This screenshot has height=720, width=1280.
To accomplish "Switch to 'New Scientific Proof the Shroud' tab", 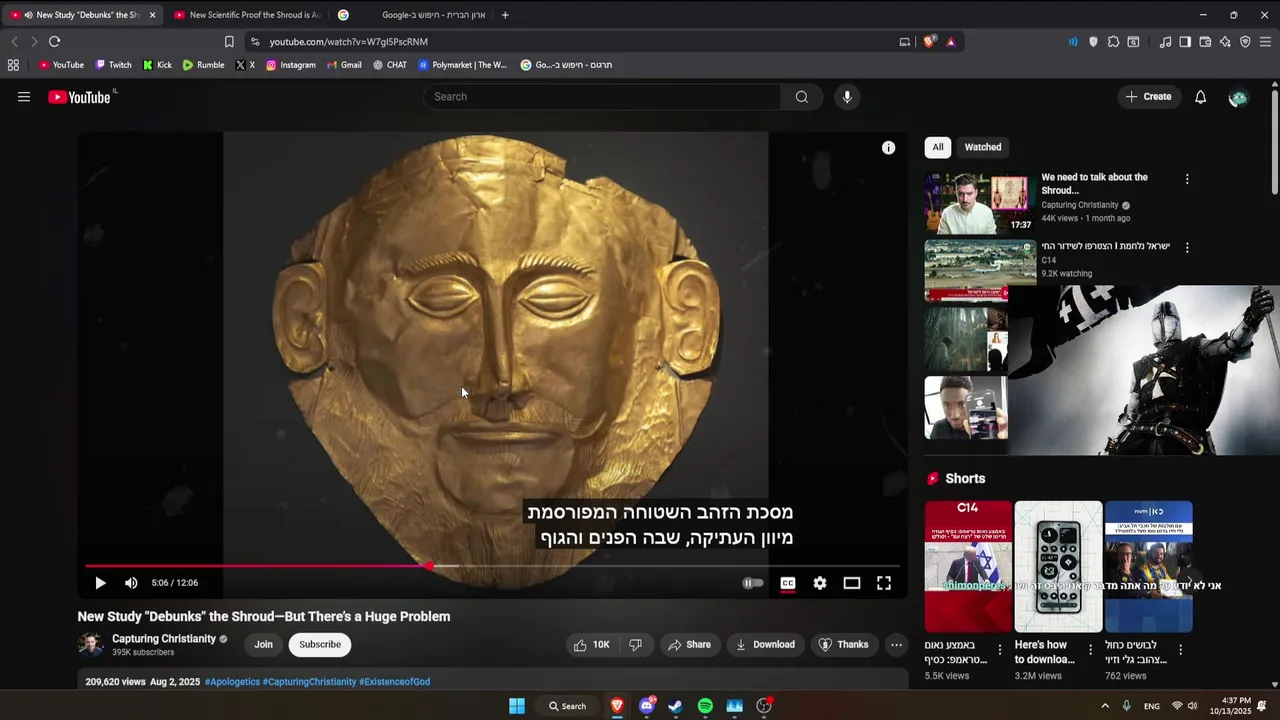I will point(247,15).
